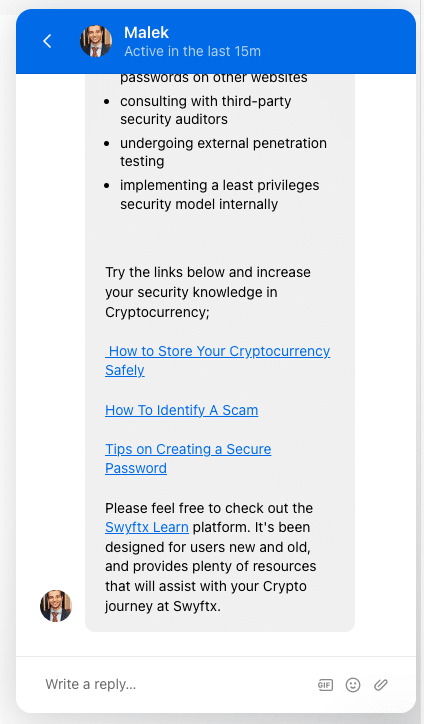
Task: Open the GIF picker
Action: [325, 685]
